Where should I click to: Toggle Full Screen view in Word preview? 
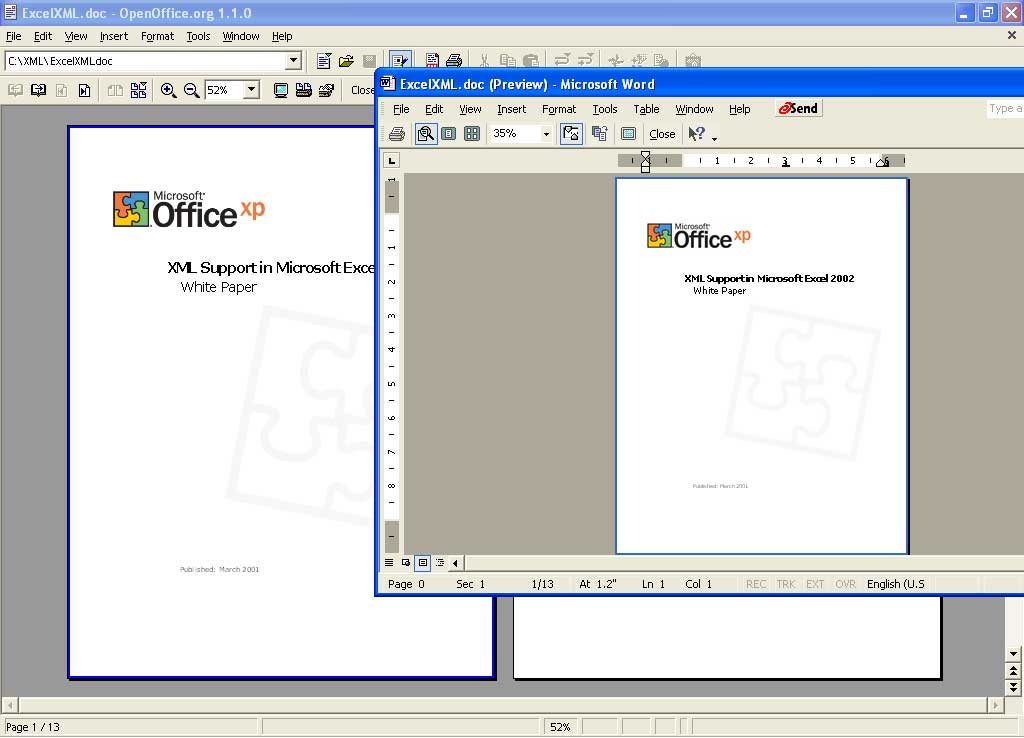click(x=628, y=134)
